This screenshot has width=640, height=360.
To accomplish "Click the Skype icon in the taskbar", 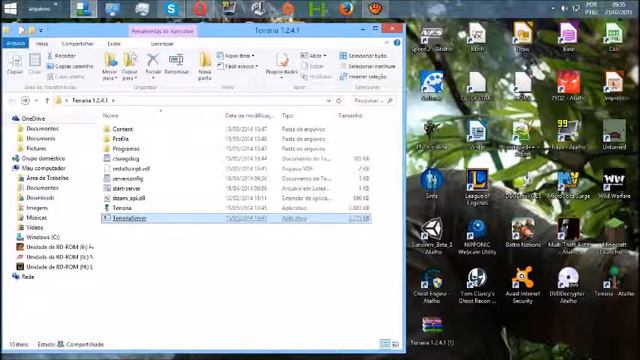I will click(x=171, y=9).
